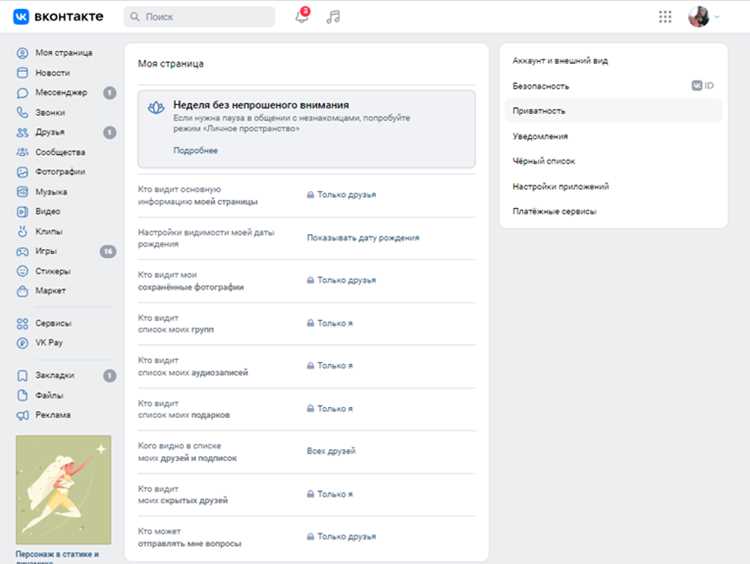Click the Видео sidebar icon
The image size is (750, 564).
22,211
